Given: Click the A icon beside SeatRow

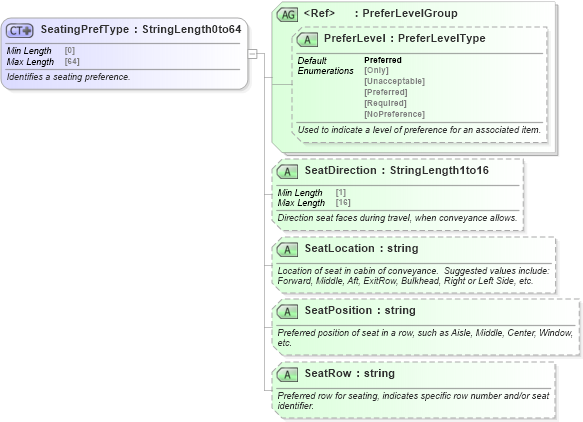Looking at the screenshot, I should click(287, 374).
